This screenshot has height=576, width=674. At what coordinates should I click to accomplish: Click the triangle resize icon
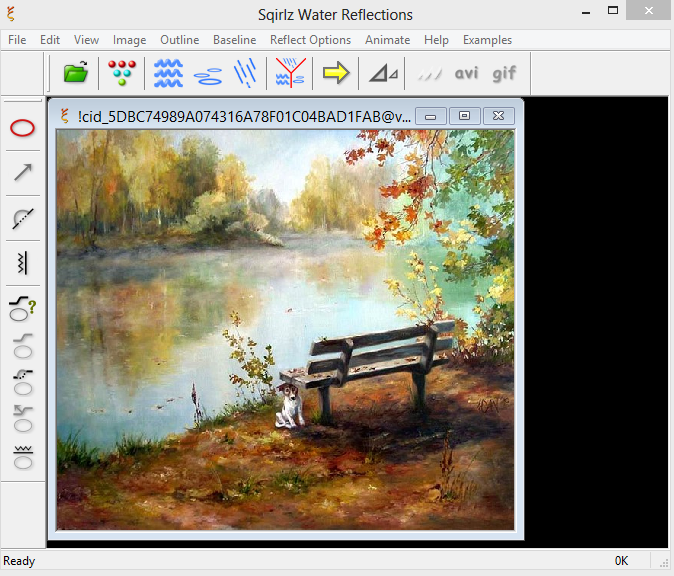pos(384,73)
